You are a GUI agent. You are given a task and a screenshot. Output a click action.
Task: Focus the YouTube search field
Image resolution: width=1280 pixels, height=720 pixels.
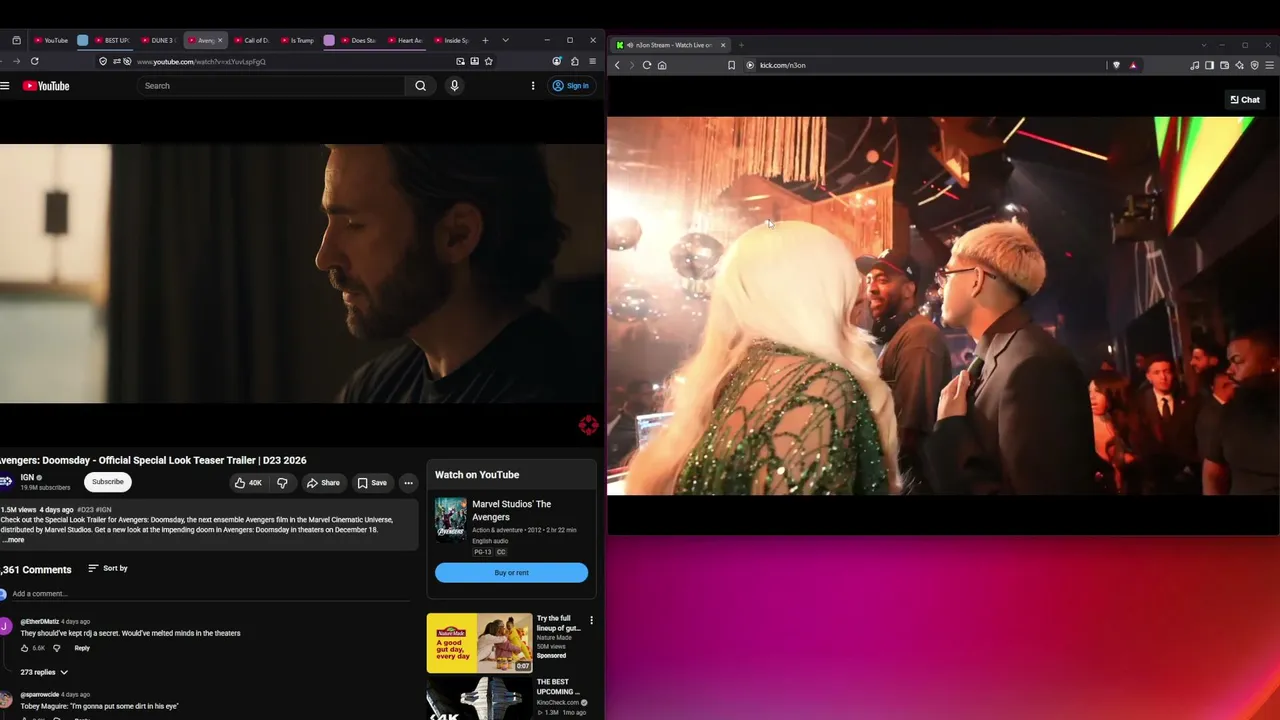pos(272,86)
